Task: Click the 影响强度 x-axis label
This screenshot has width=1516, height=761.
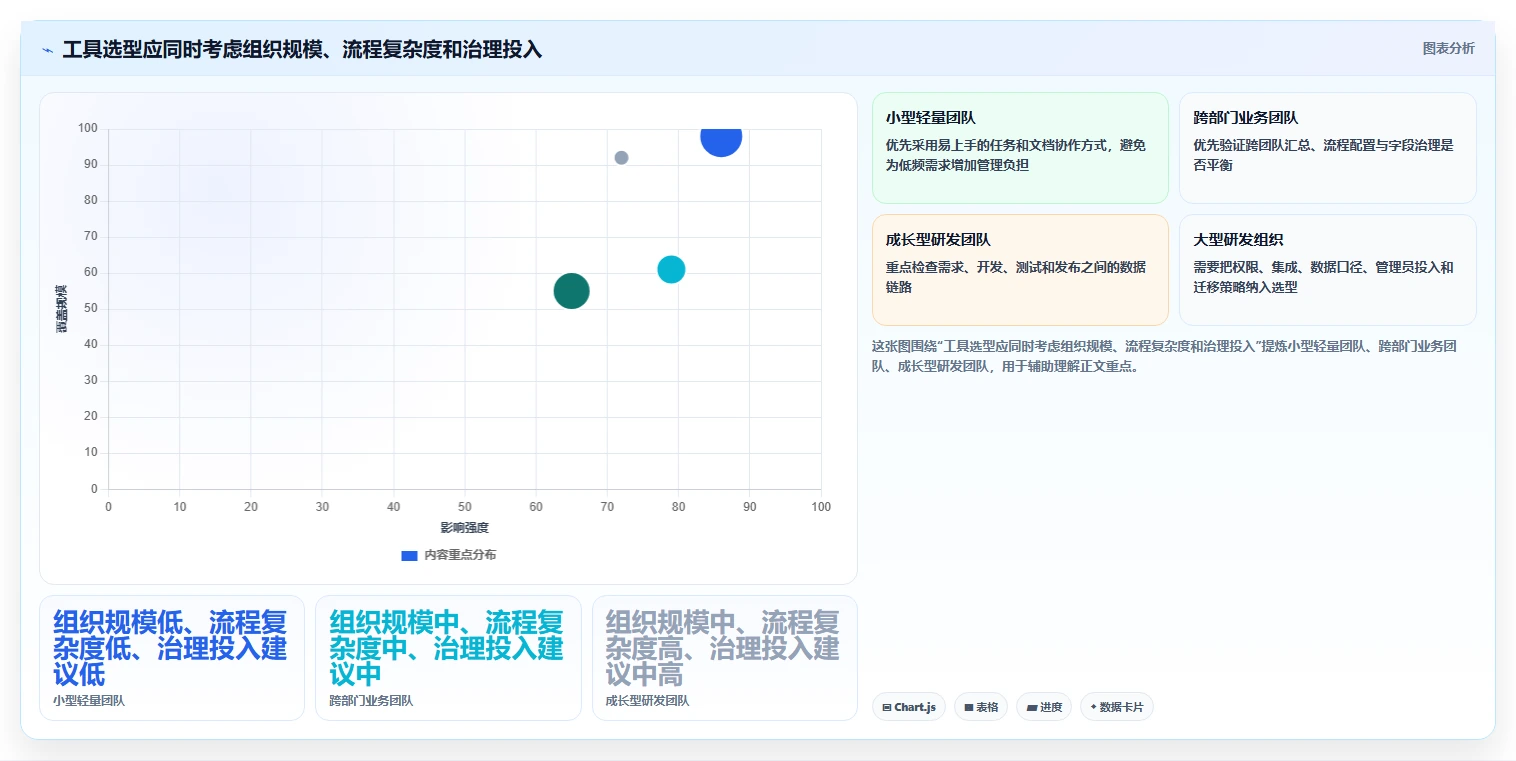Action: [465, 527]
